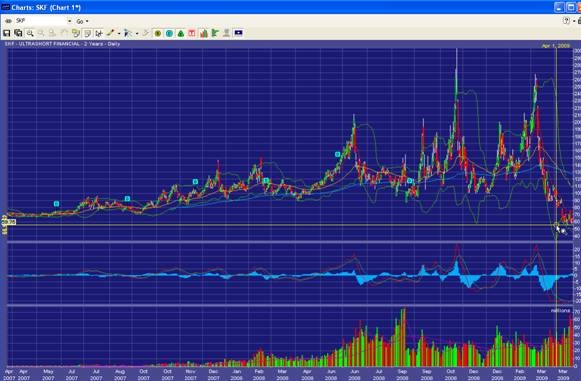This screenshot has width=581, height=381.
Task: Click the blue marker near Sep 2008
Action: (409, 181)
